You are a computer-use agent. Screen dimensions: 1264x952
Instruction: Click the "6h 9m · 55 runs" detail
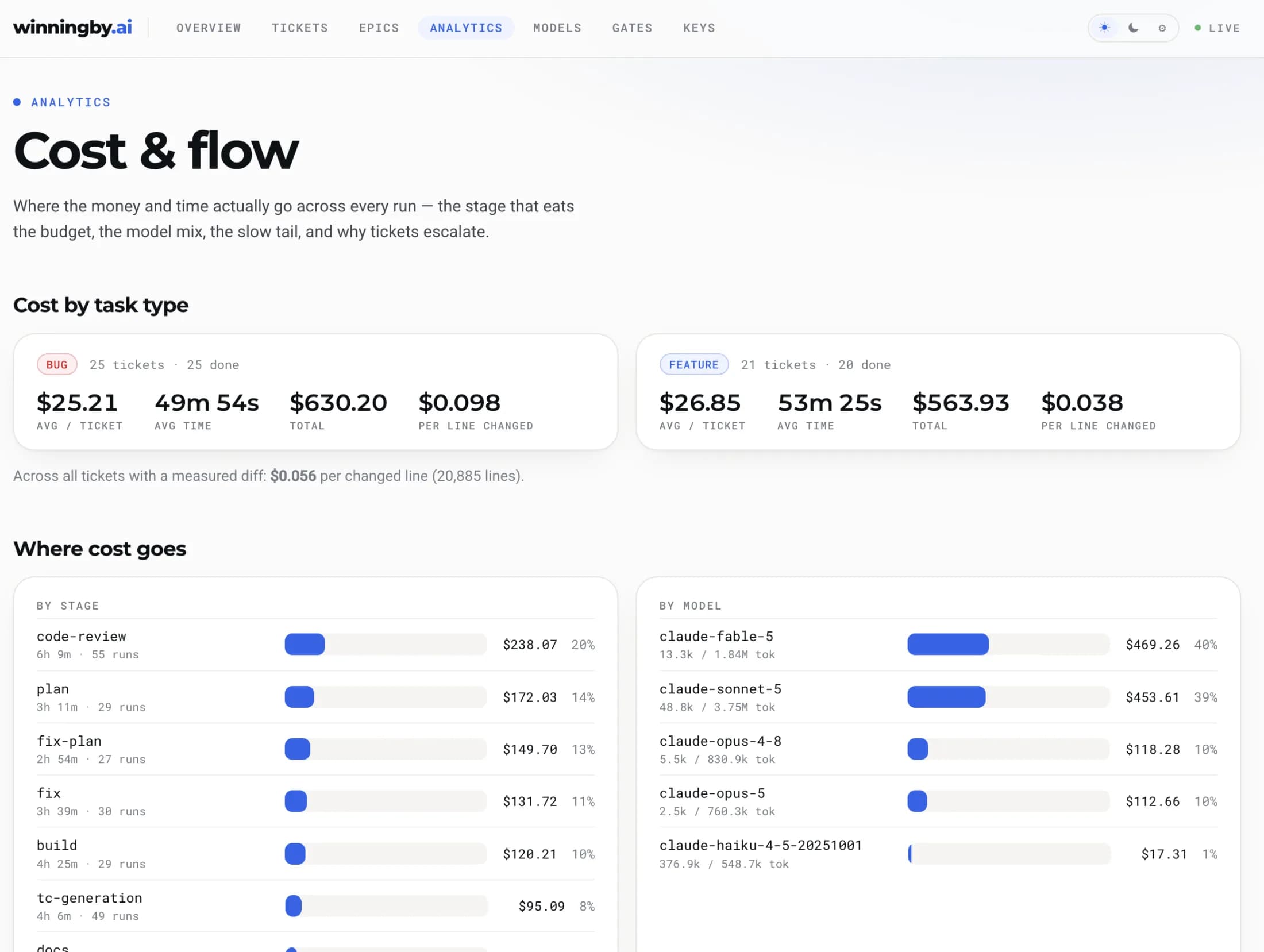pos(88,654)
